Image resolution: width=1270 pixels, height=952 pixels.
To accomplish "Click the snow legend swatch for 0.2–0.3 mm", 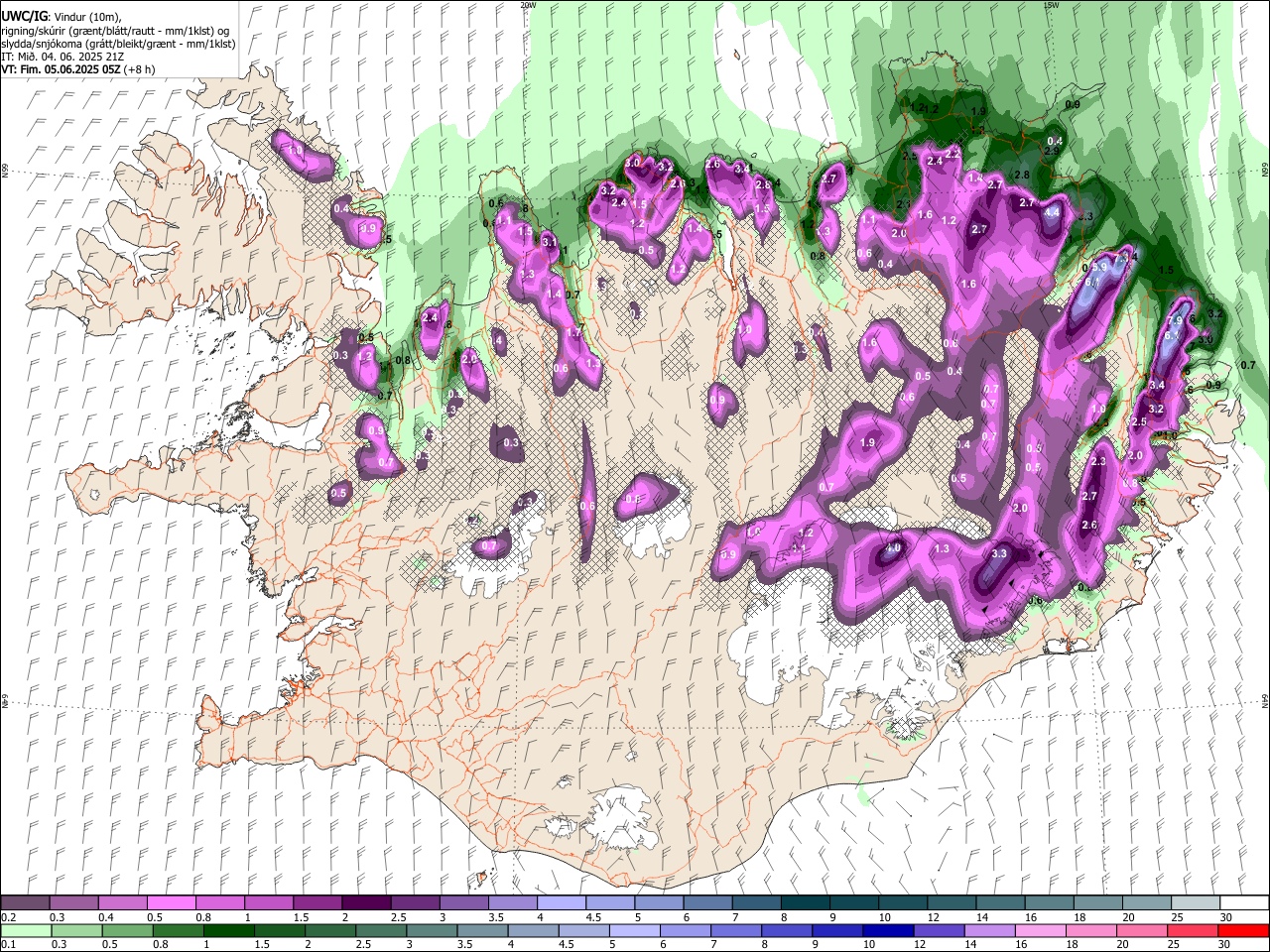I will [x=25, y=902].
